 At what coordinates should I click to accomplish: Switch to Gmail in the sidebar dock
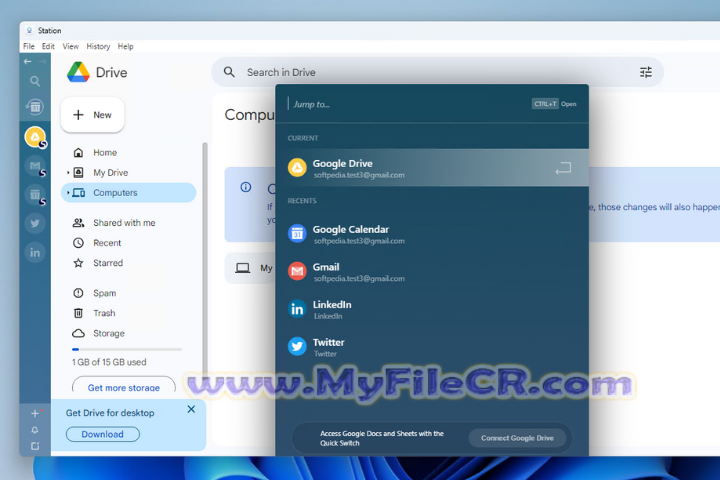click(x=35, y=166)
